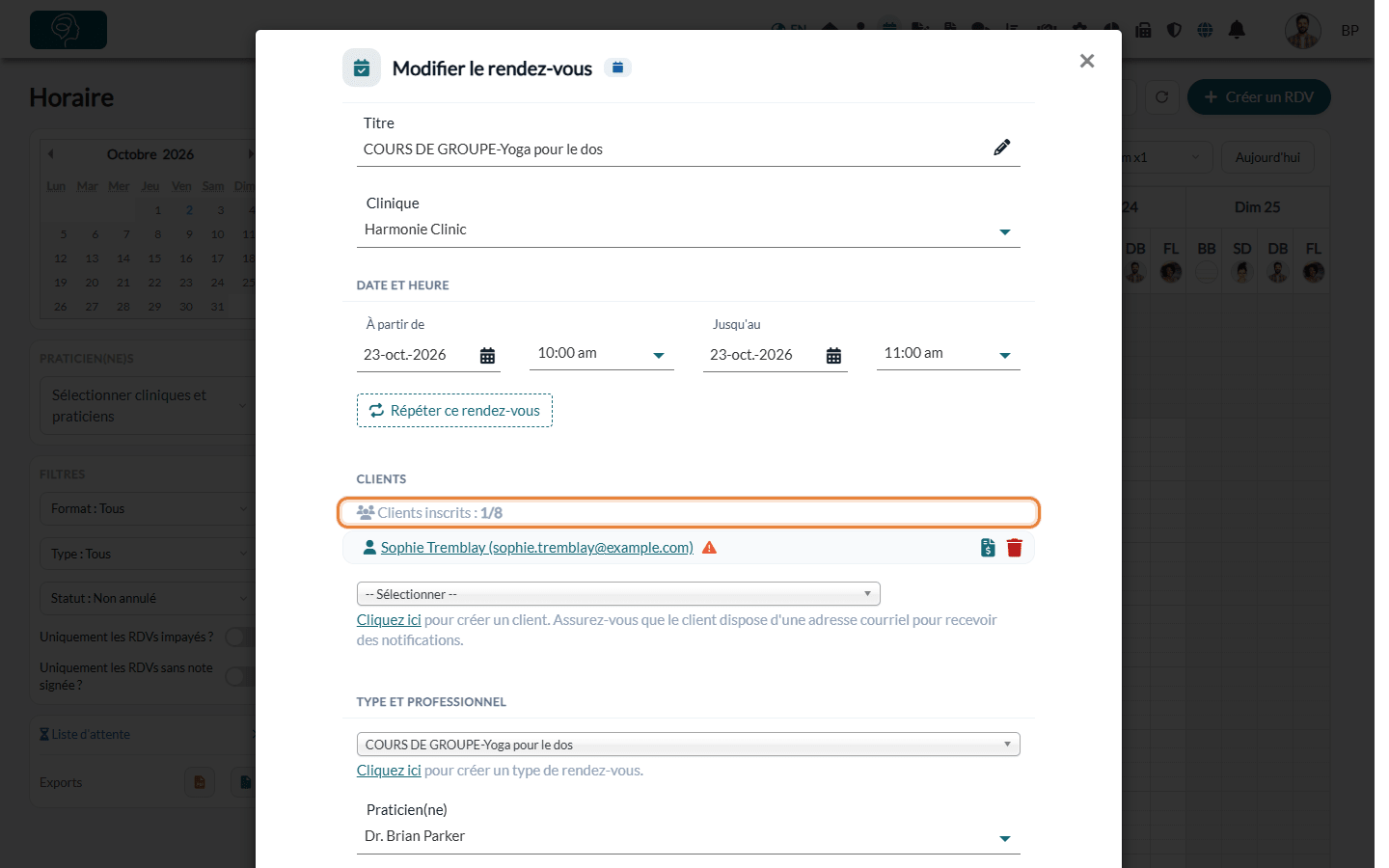Viewport: 1389px width, 868px height.
Task: Open the user avatar menu at top right
Action: click(1303, 31)
